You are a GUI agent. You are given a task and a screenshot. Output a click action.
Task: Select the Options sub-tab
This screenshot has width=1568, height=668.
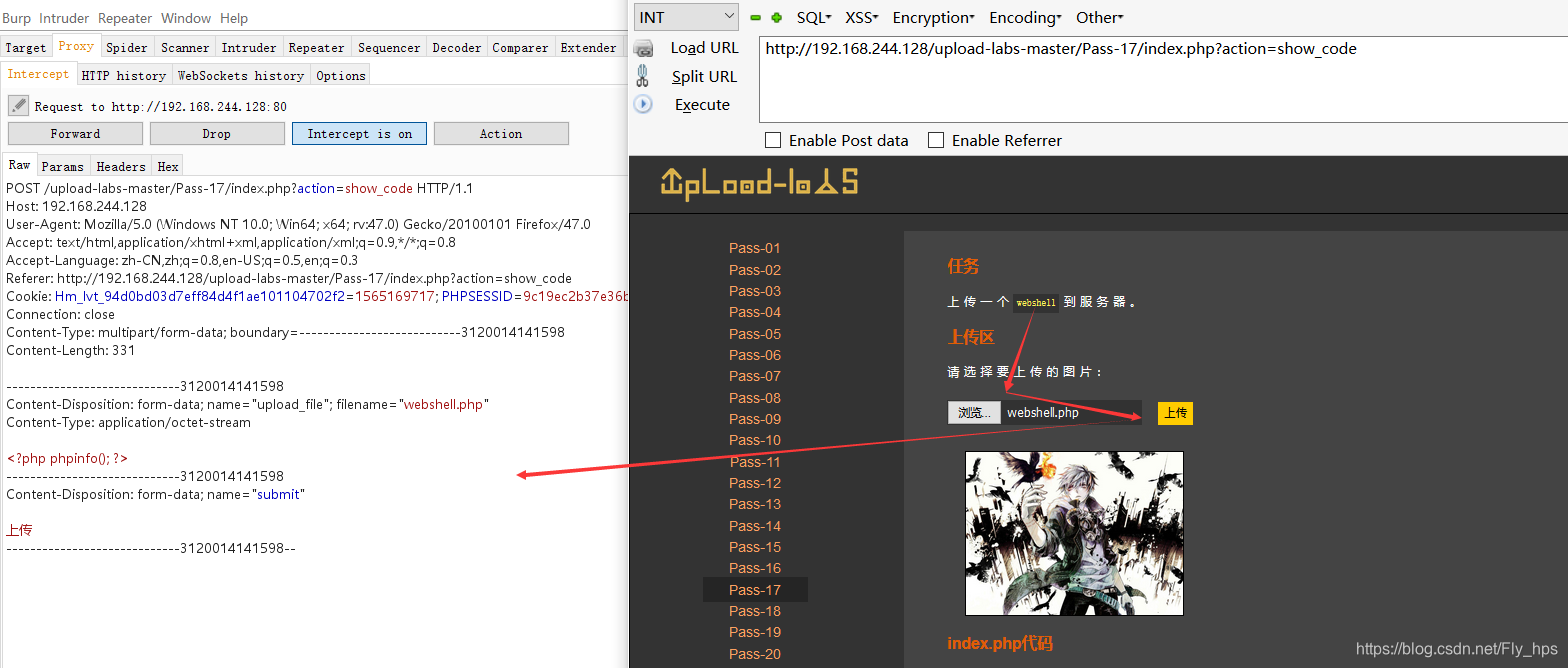pyautogui.click(x=341, y=75)
